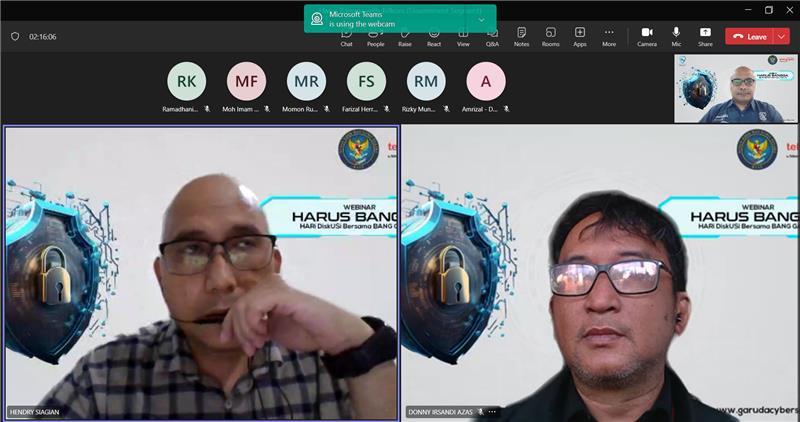Open the Chat panel
The image size is (800, 422).
(x=346, y=37)
